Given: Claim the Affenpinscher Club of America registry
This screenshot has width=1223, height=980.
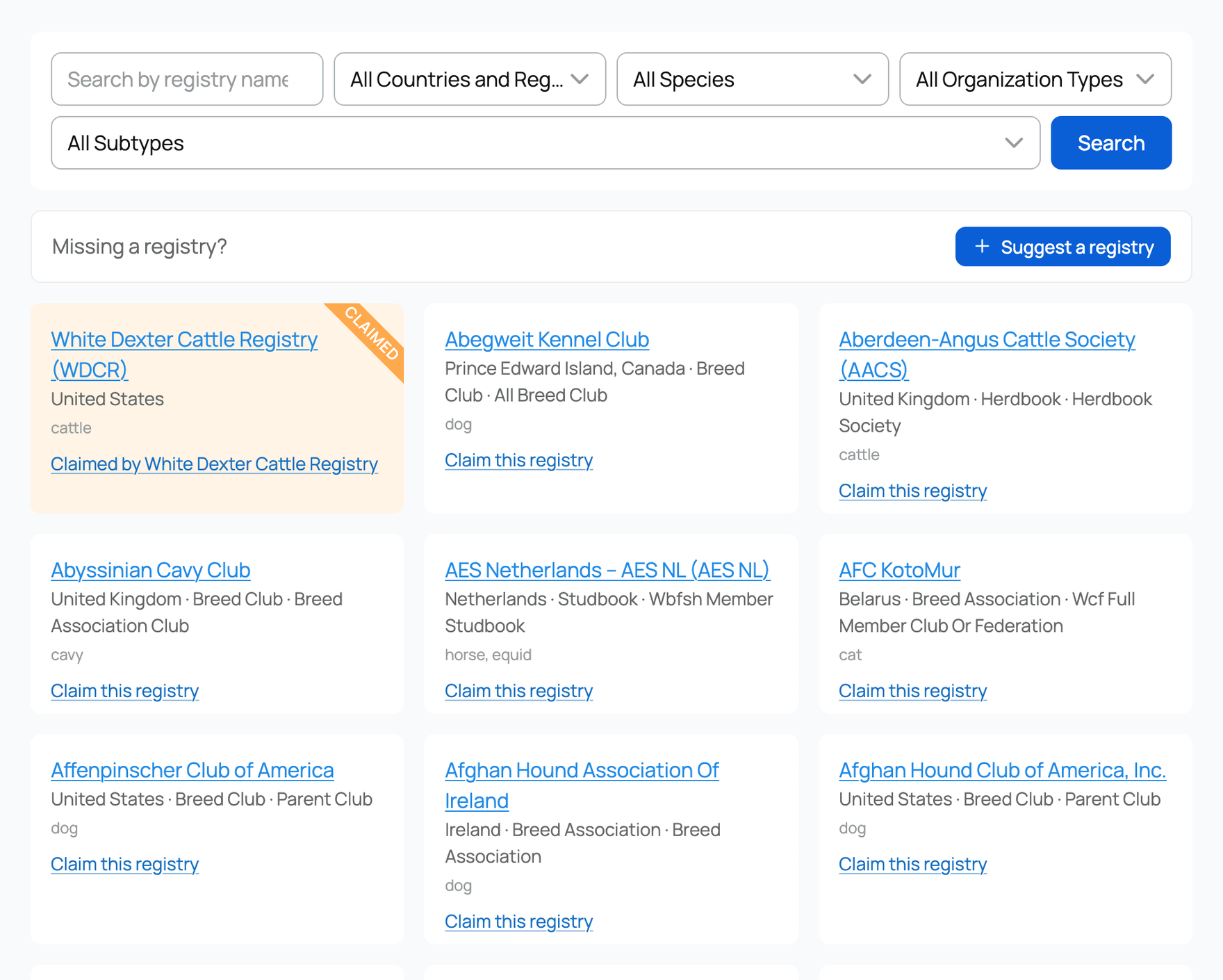Looking at the screenshot, I should point(124,864).
